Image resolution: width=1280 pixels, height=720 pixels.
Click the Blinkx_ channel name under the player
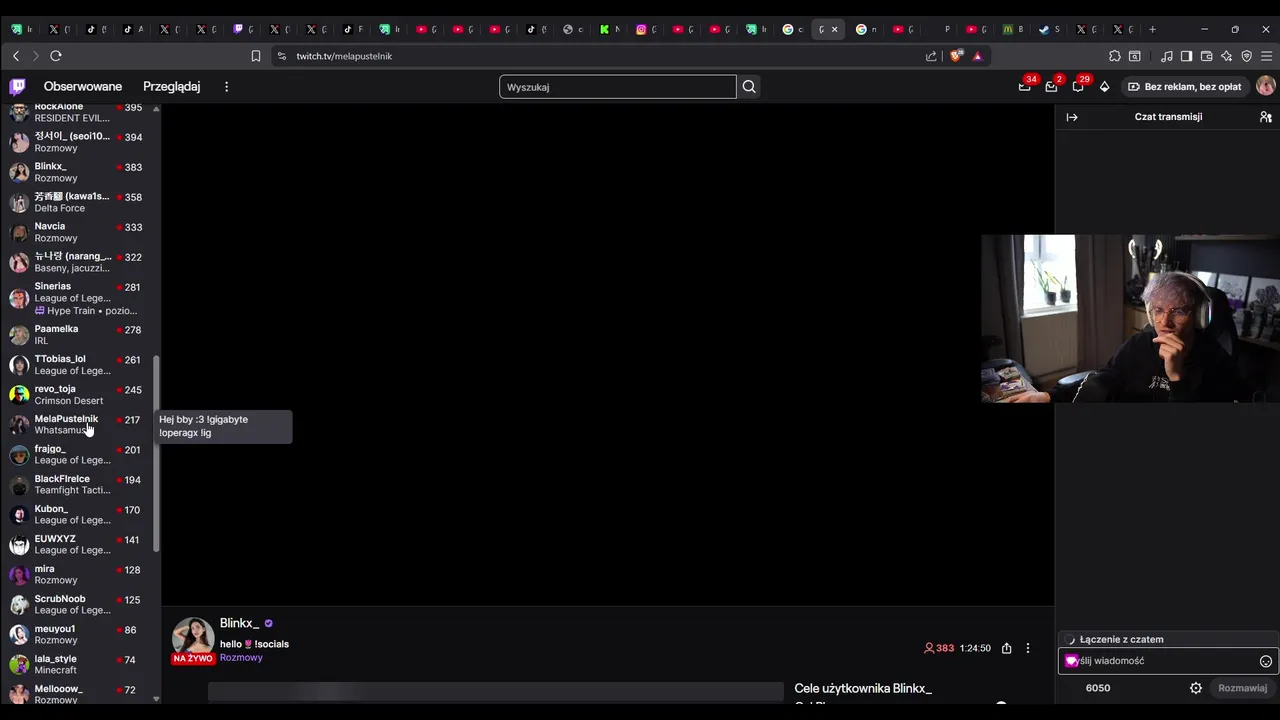(x=239, y=623)
